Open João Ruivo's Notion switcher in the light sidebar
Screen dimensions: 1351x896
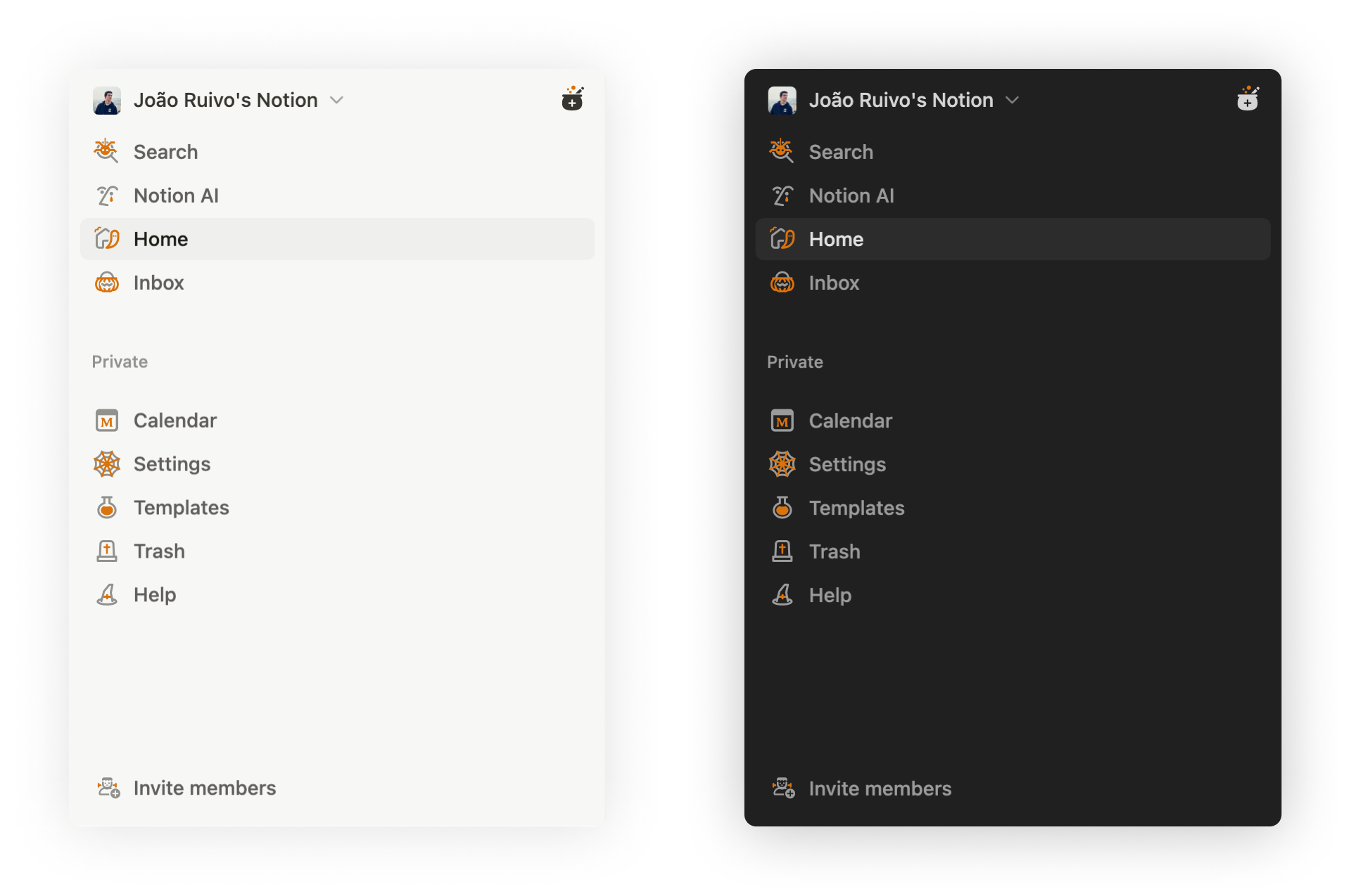pos(225,101)
